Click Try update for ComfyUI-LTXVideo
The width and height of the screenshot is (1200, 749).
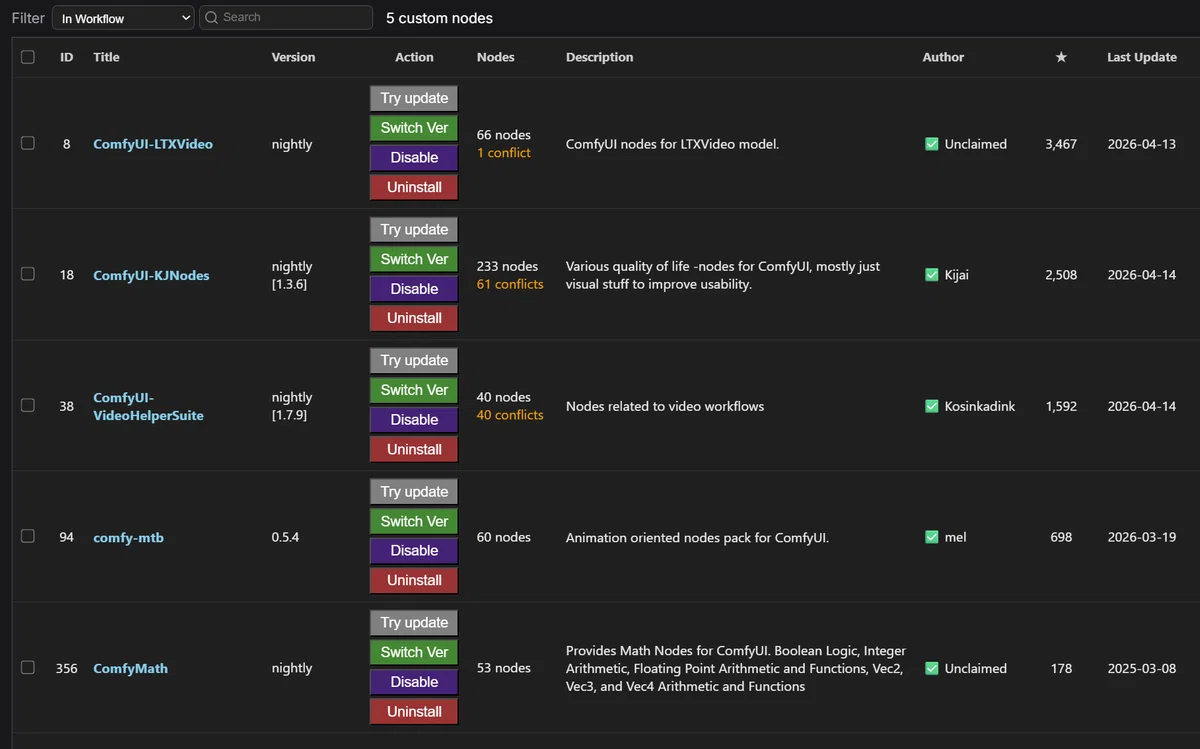tap(414, 98)
